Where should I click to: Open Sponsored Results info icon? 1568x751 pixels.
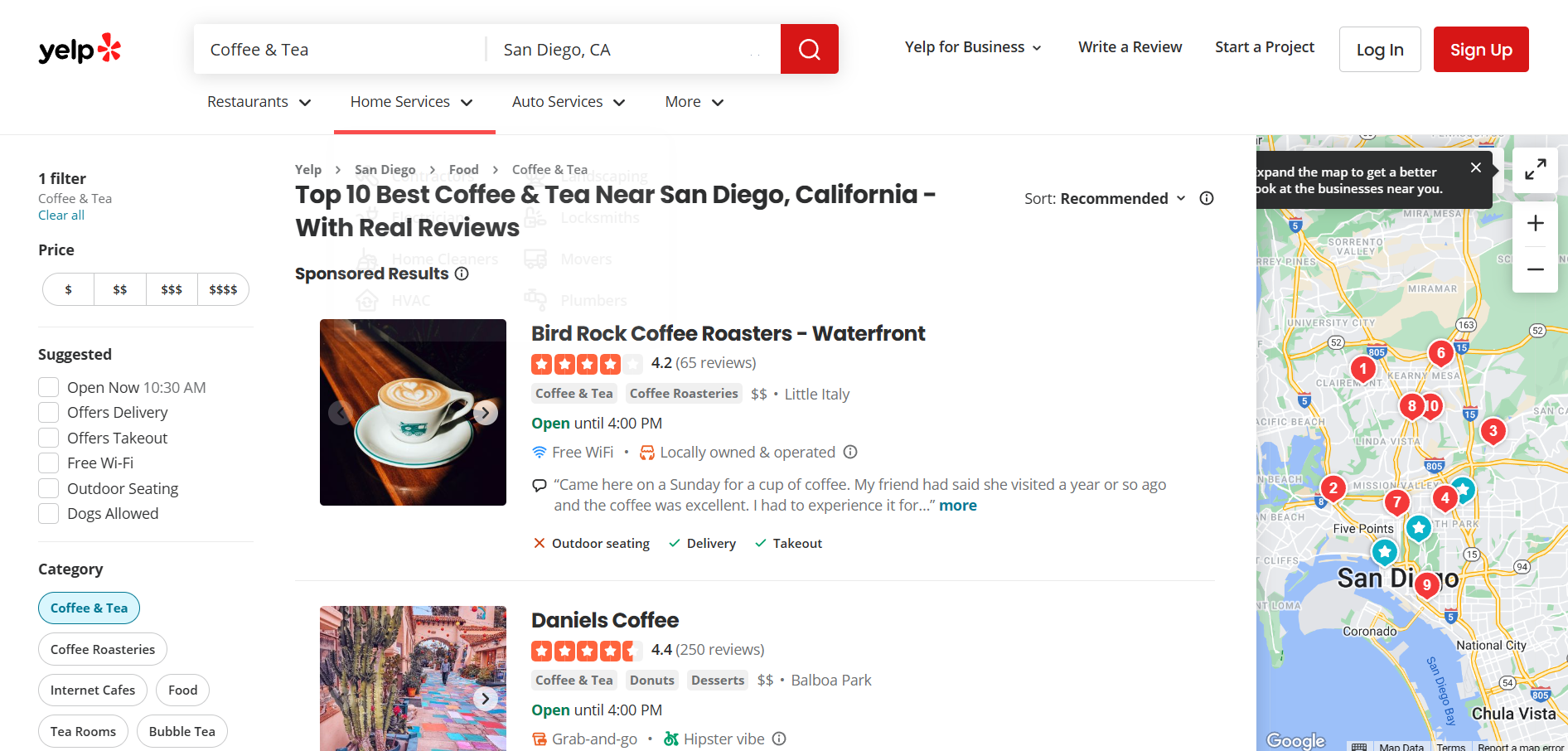462,274
